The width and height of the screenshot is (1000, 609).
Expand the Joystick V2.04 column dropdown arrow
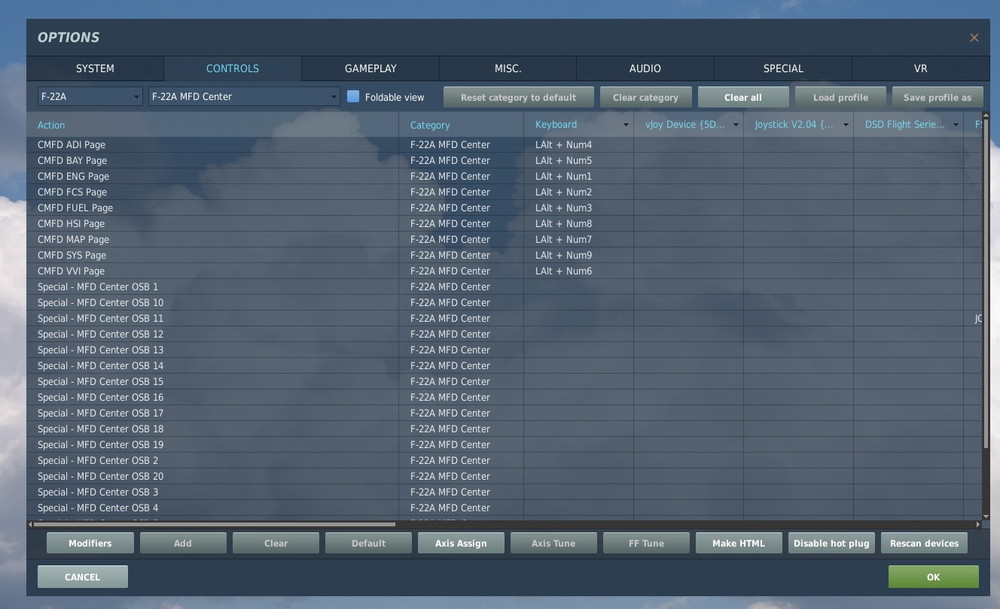(x=846, y=125)
